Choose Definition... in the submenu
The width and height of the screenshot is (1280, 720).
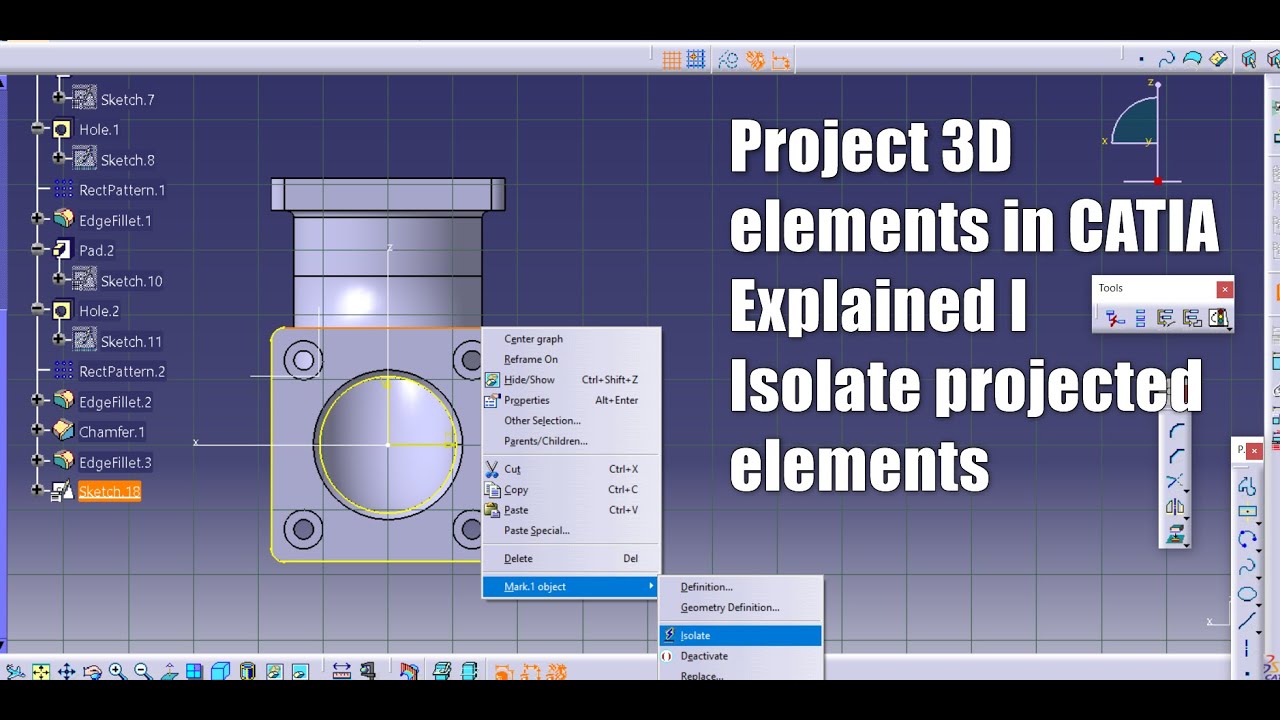[741, 587]
